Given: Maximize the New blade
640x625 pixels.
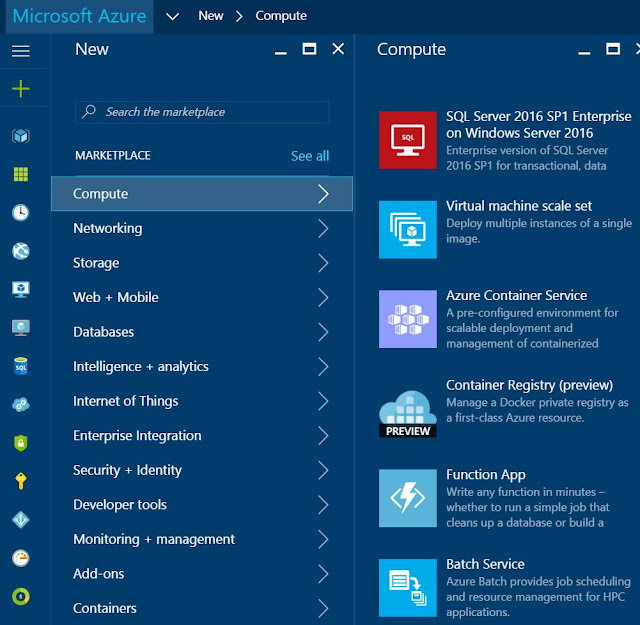Looking at the screenshot, I should (309, 49).
